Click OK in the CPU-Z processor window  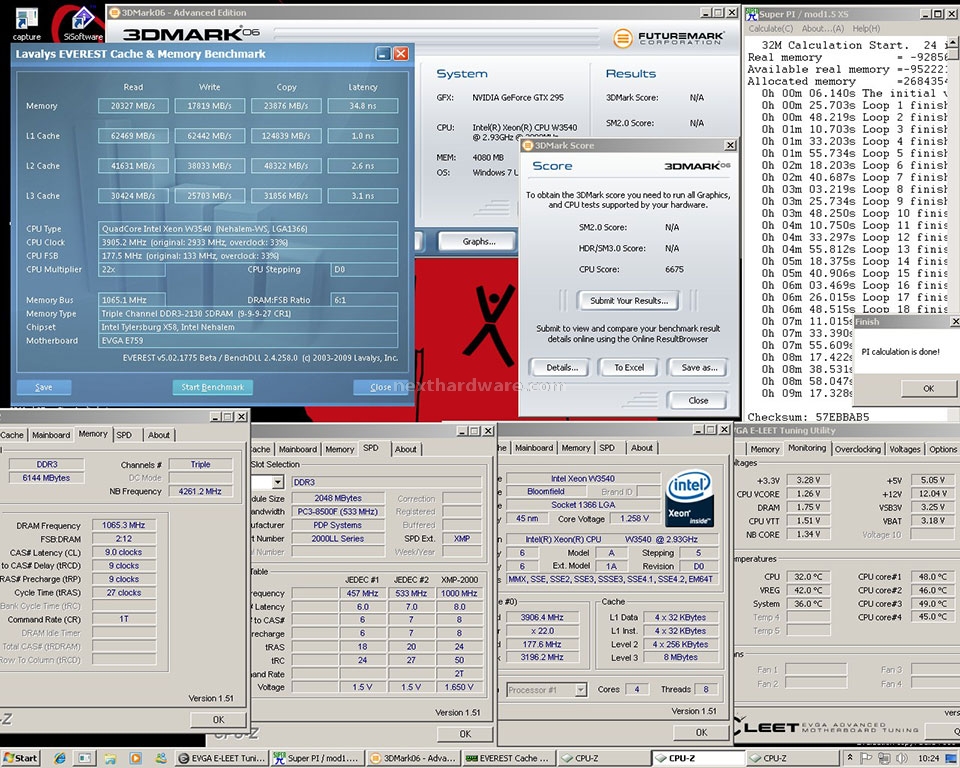(702, 732)
